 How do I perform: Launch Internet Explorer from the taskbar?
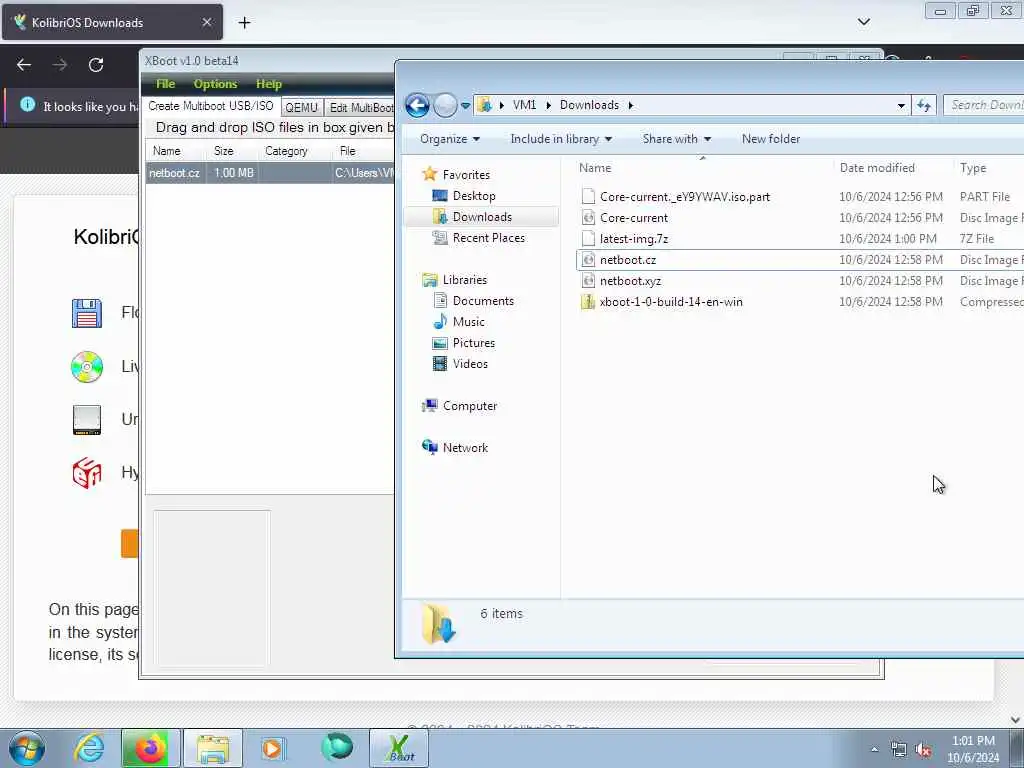[89, 748]
